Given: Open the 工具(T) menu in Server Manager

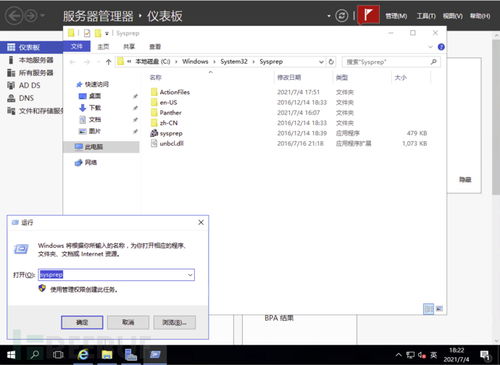Looking at the screenshot, I should [x=426, y=16].
